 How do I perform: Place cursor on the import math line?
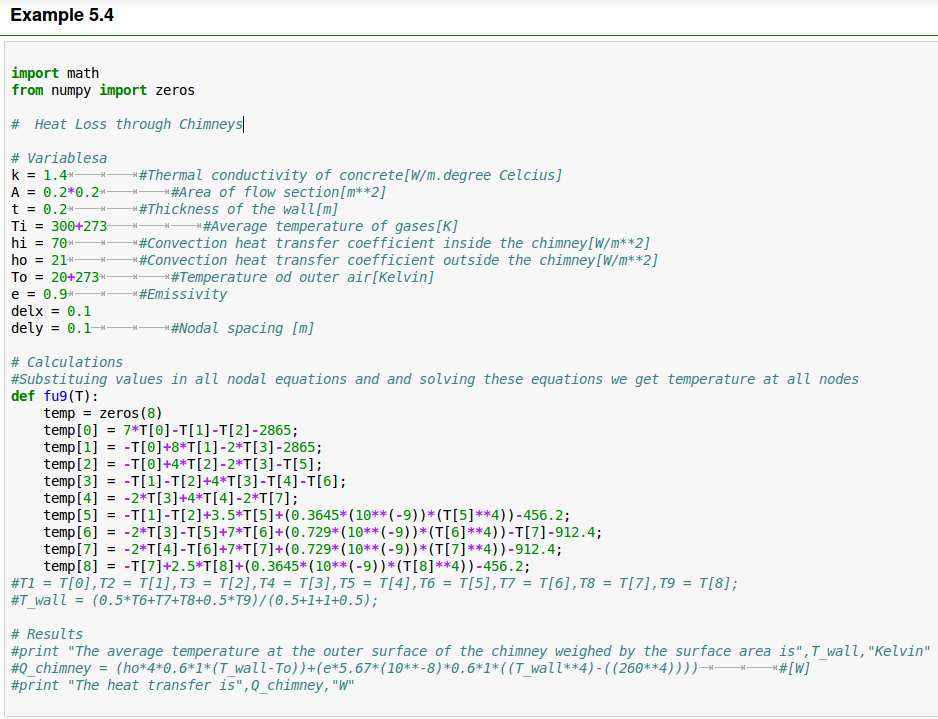[56, 73]
